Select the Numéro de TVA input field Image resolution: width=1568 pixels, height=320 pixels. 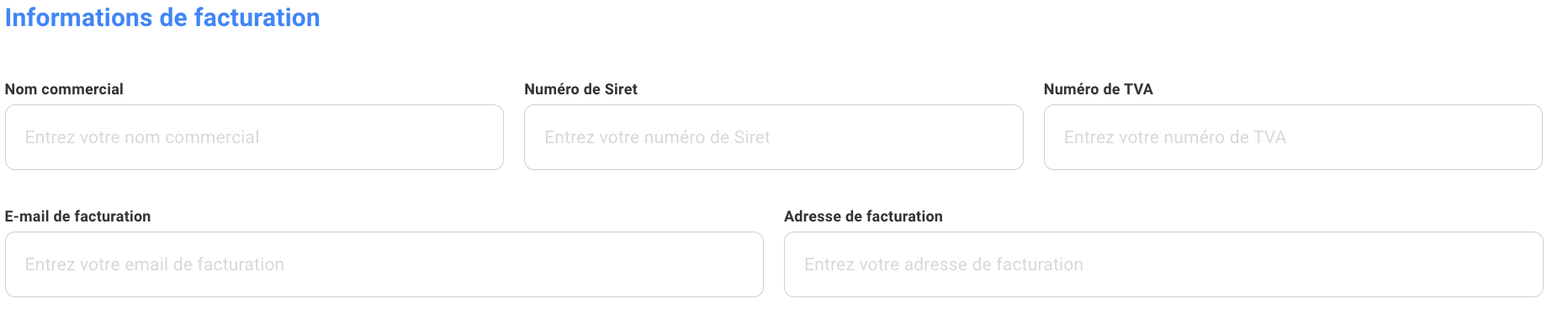[x=1293, y=137]
